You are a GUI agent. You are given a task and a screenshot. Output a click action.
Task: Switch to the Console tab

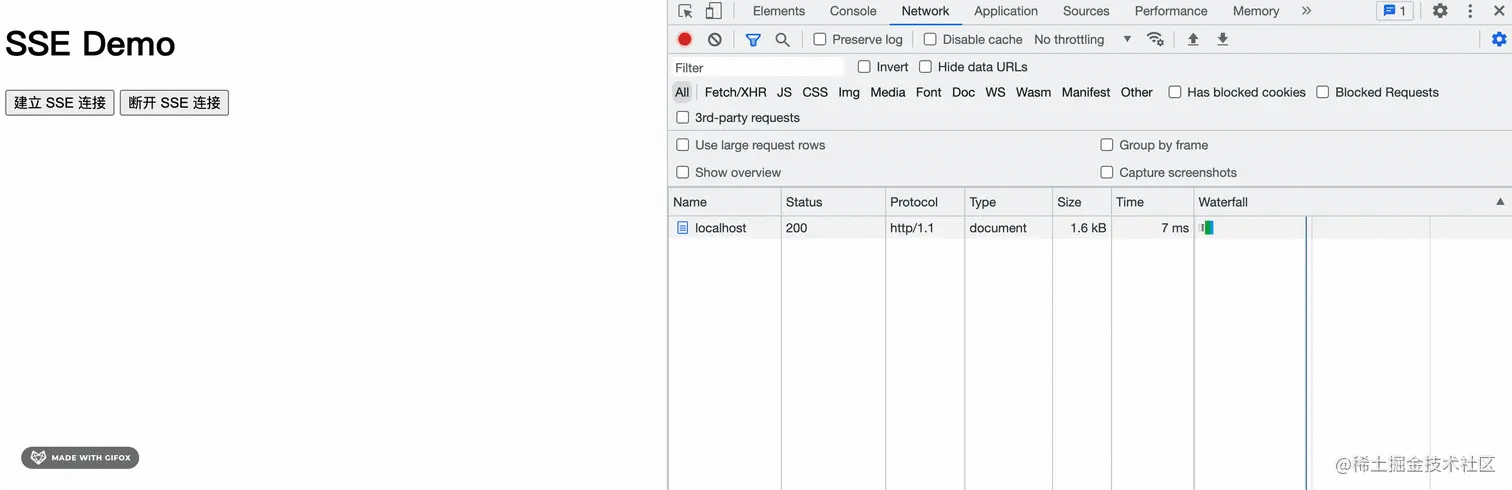point(853,11)
